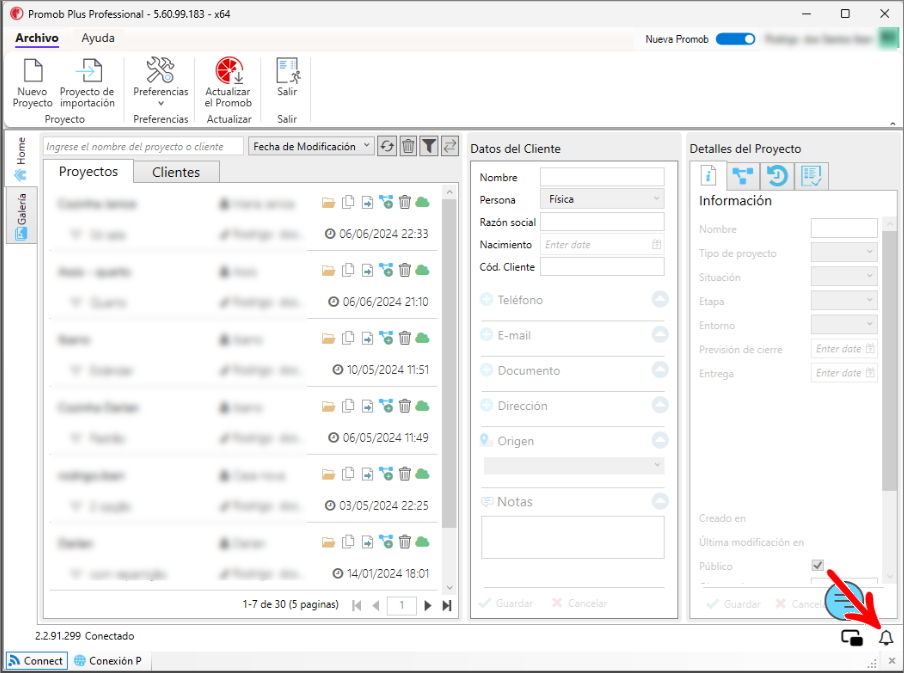Switch to the Clientes tab

tap(176, 172)
